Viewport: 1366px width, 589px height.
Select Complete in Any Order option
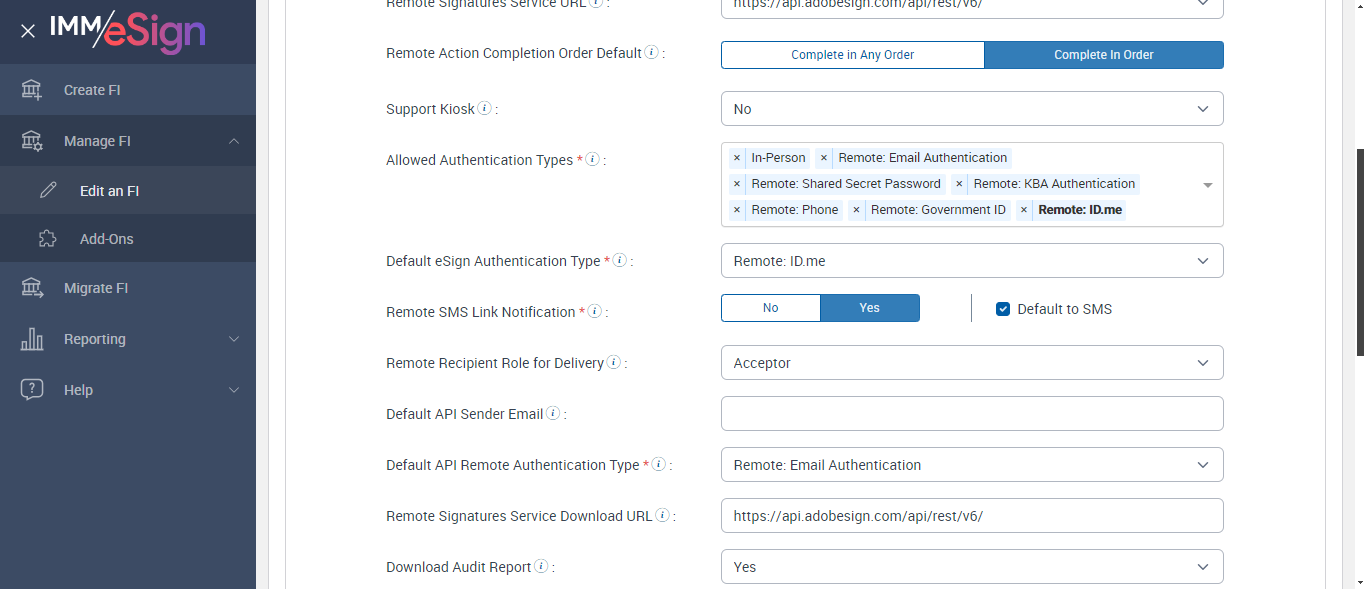[x=852, y=55]
